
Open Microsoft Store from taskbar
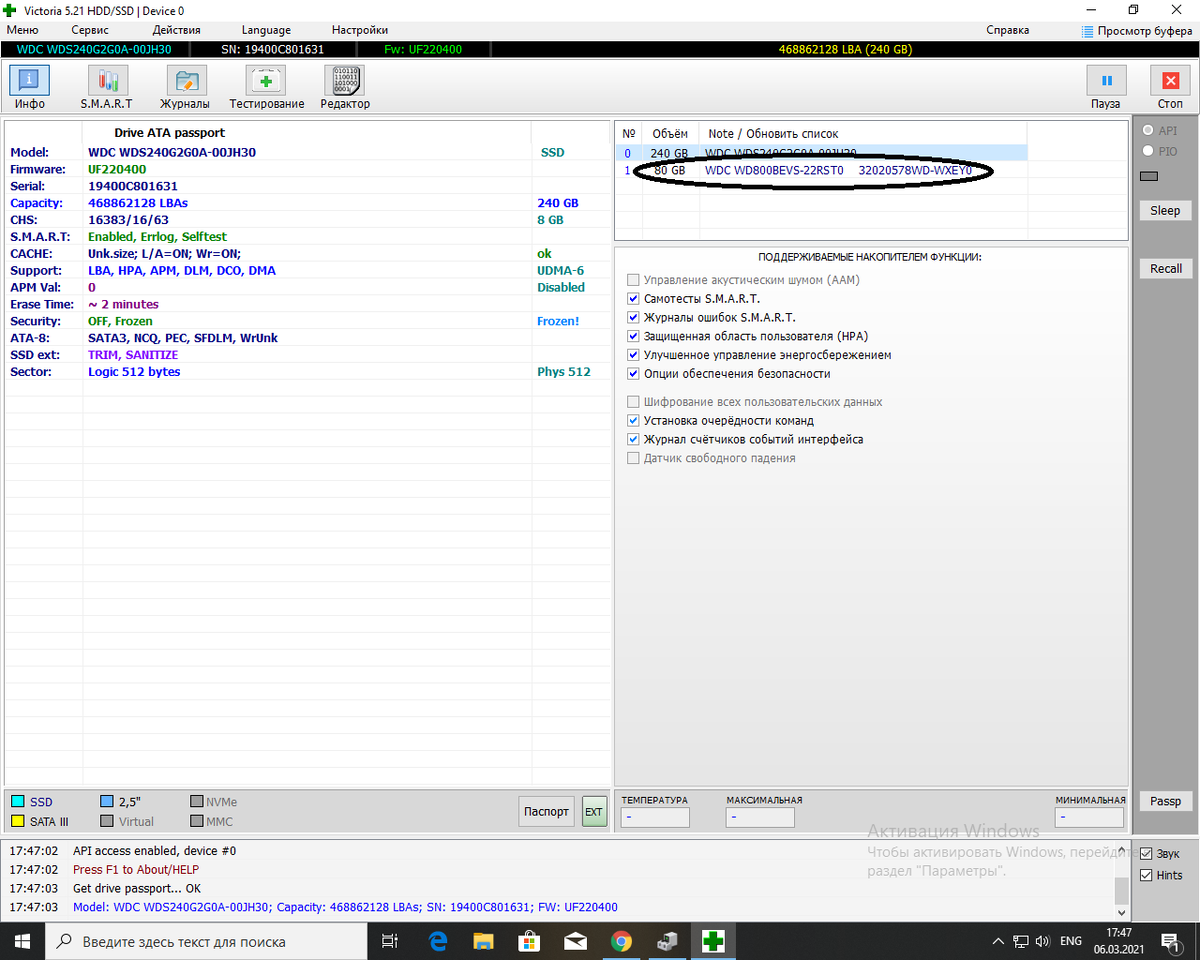pyautogui.click(x=529, y=941)
